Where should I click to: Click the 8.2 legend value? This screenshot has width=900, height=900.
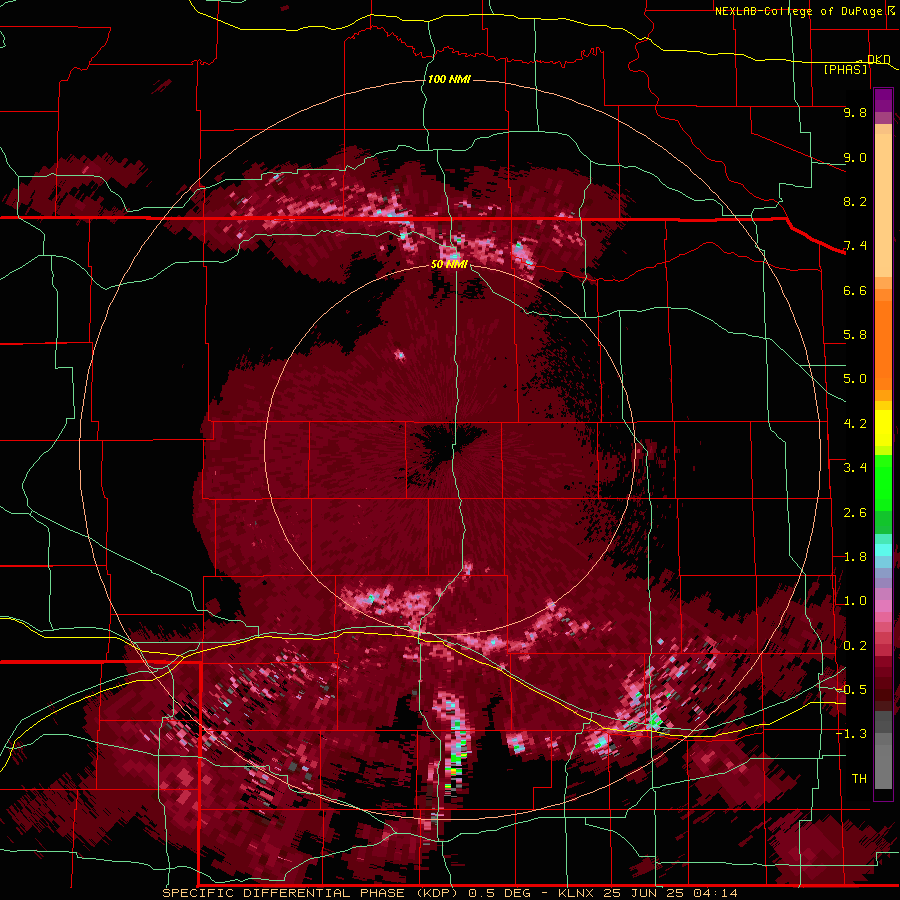(855, 201)
